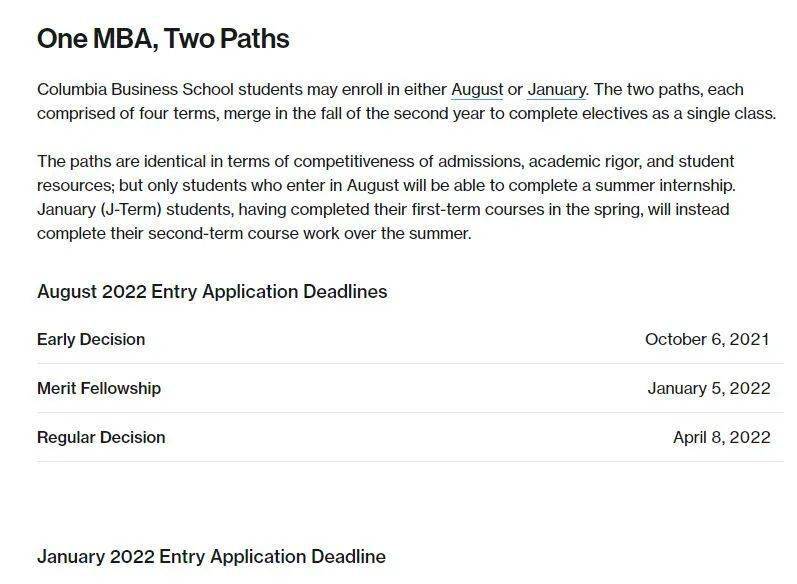Viewport: 797px width, 584px height.
Task: Select the August 2022 Entry Application Deadlines heading
Action: [x=212, y=292]
